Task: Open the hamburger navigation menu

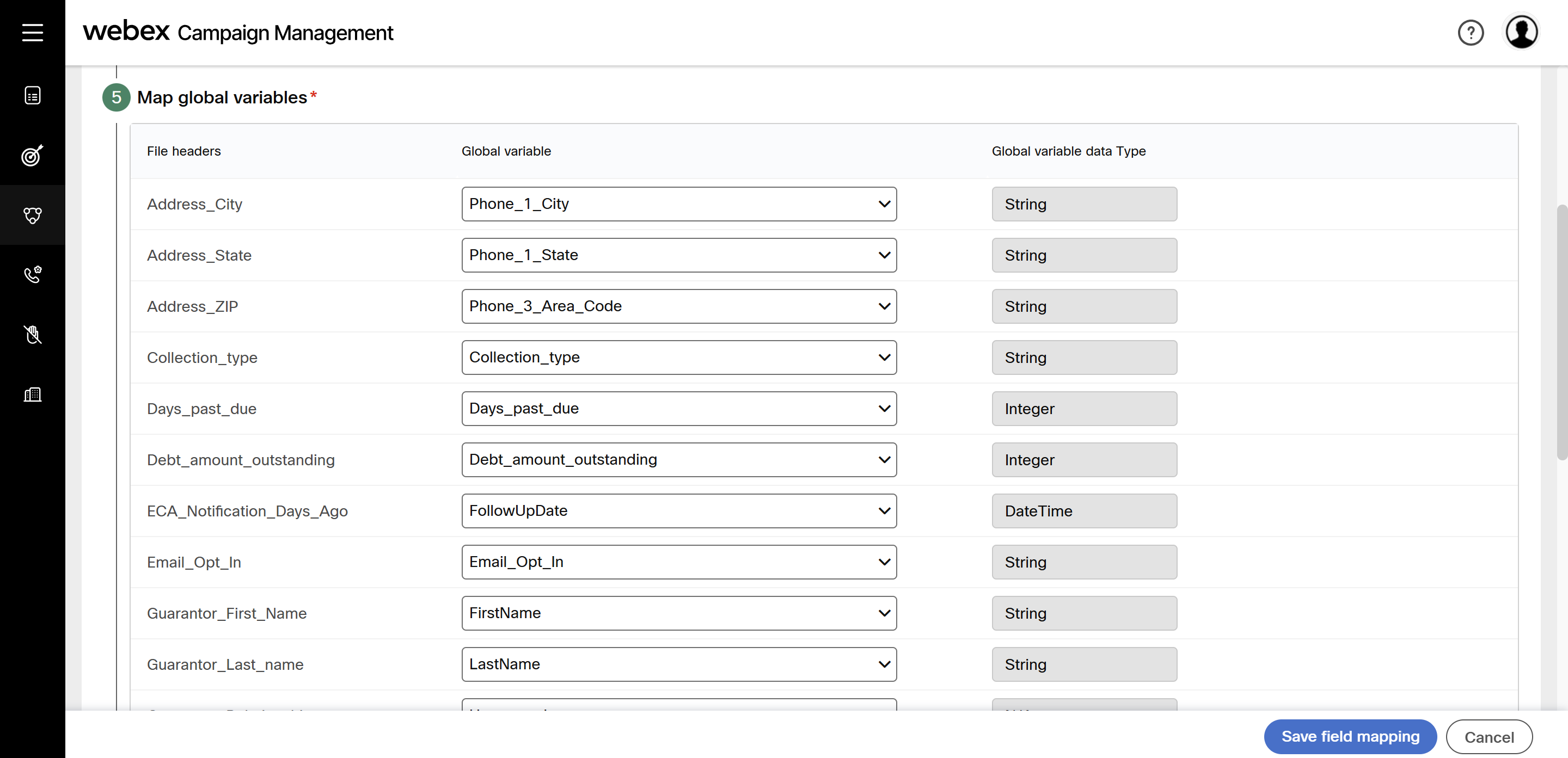Action: [32, 32]
